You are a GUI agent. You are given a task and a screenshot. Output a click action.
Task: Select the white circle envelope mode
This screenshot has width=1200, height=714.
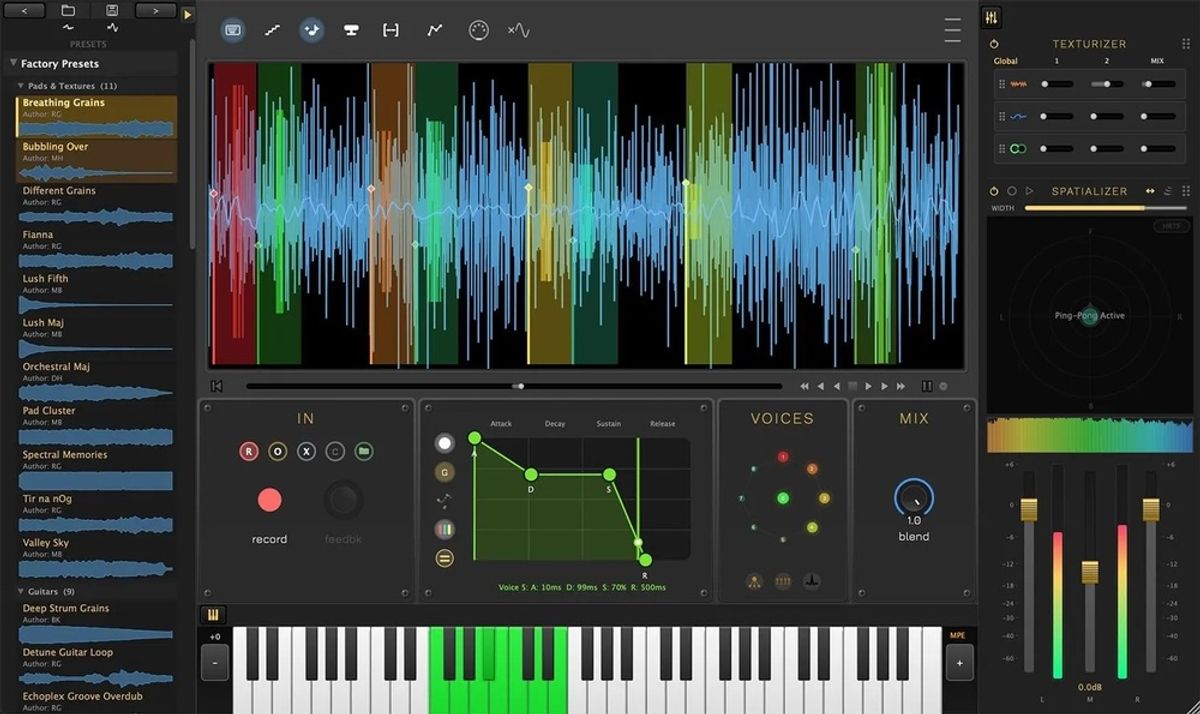[x=444, y=443]
